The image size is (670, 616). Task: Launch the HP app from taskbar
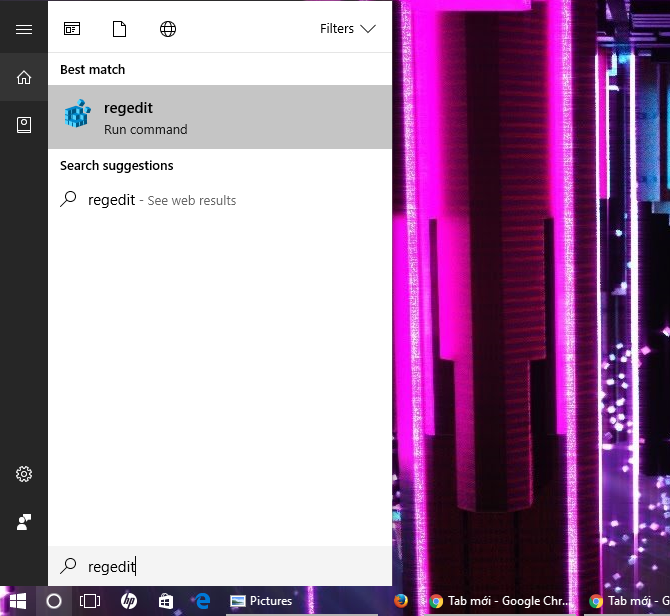click(x=128, y=601)
